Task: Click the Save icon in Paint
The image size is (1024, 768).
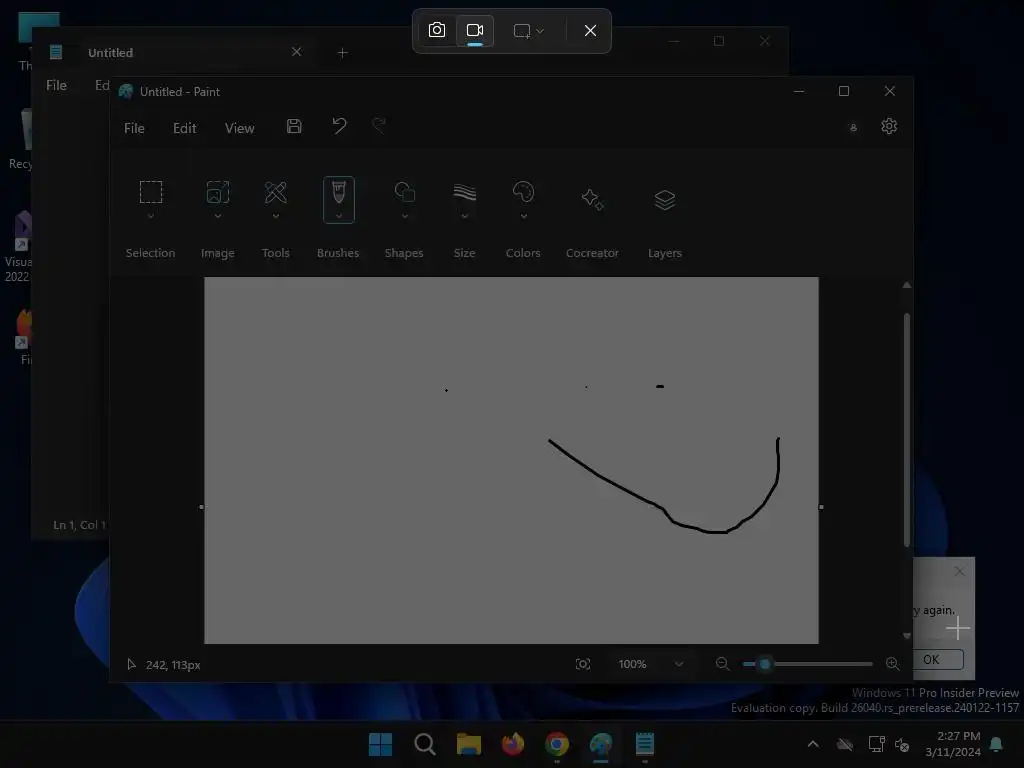Action: pos(294,126)
